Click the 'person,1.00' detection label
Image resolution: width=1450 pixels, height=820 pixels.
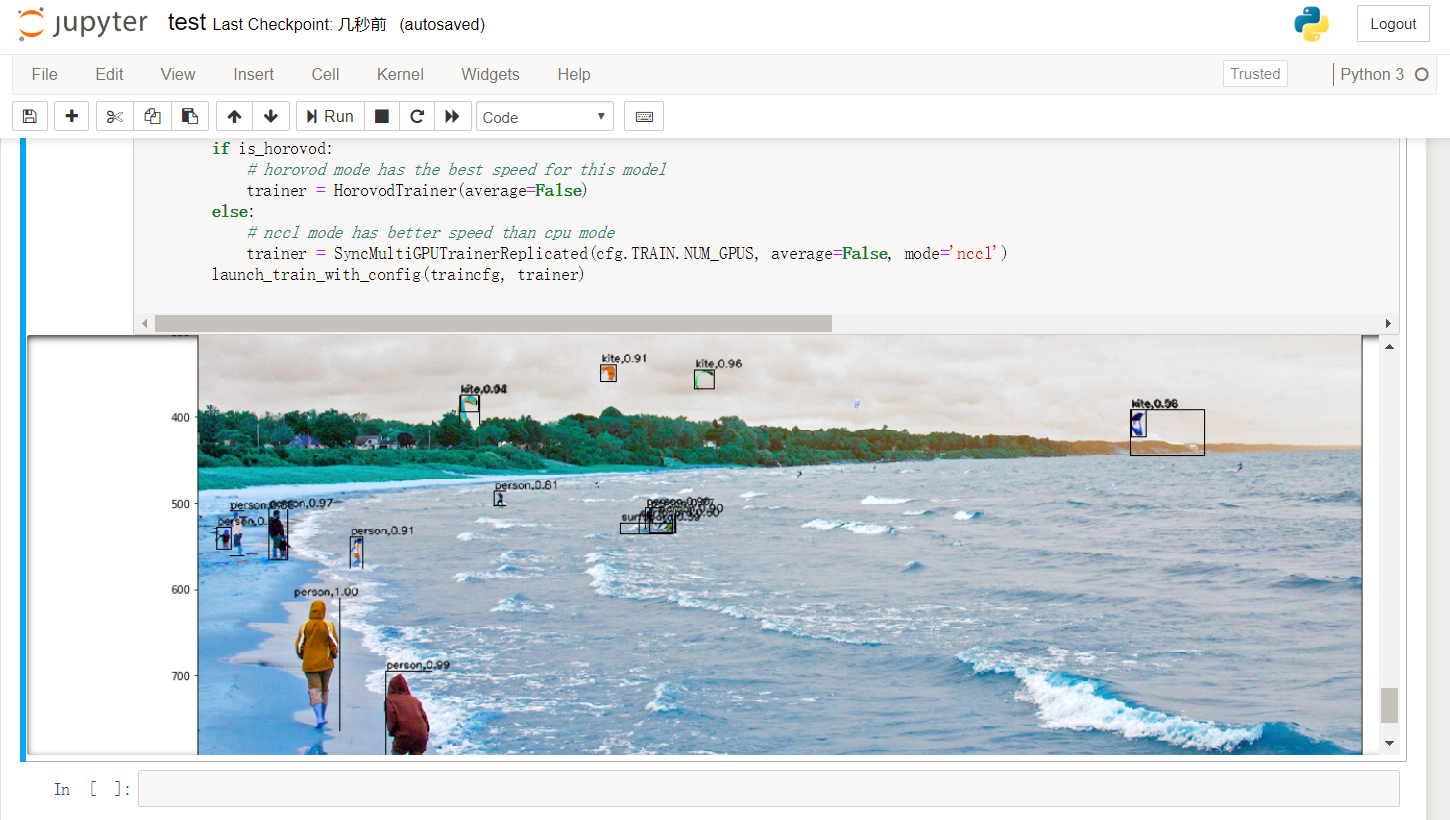(x=326, y=592)
